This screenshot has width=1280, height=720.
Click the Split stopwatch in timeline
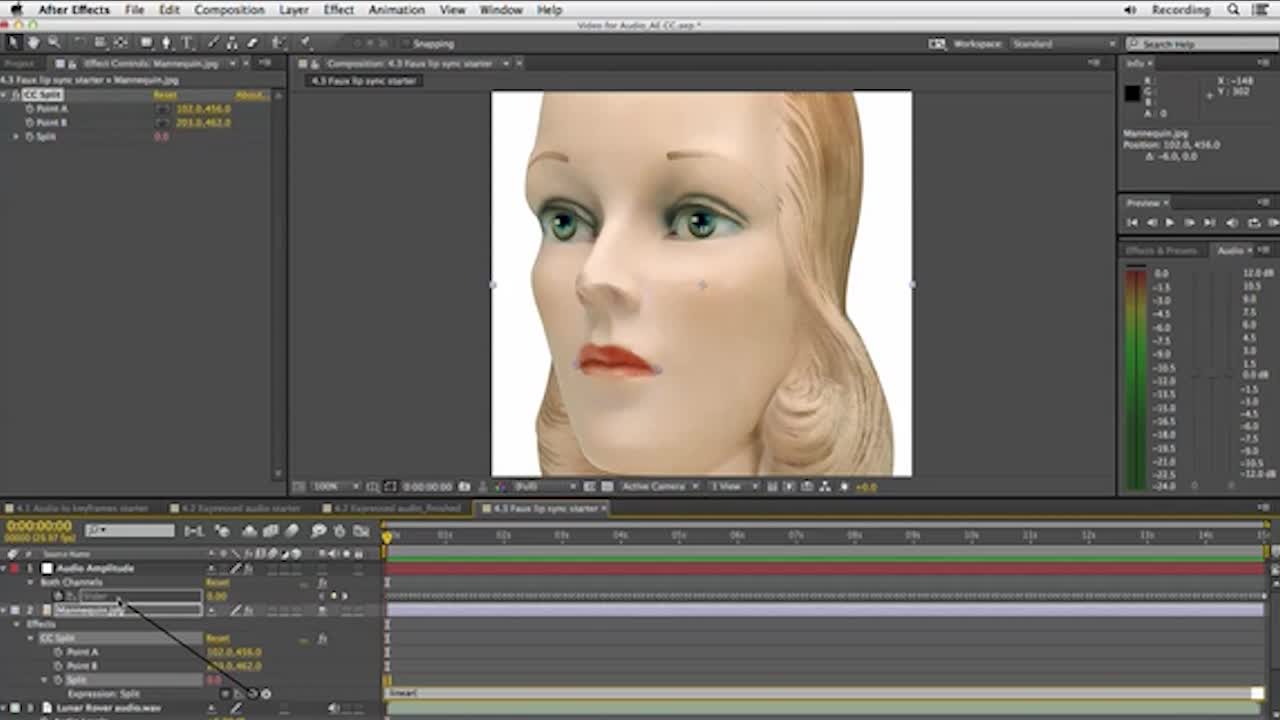tap(58, 680)
